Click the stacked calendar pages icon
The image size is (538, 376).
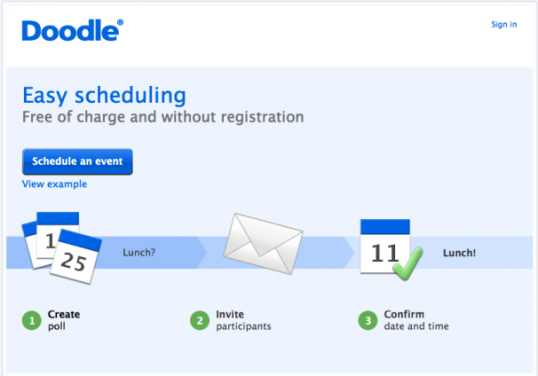click(62, 248)
